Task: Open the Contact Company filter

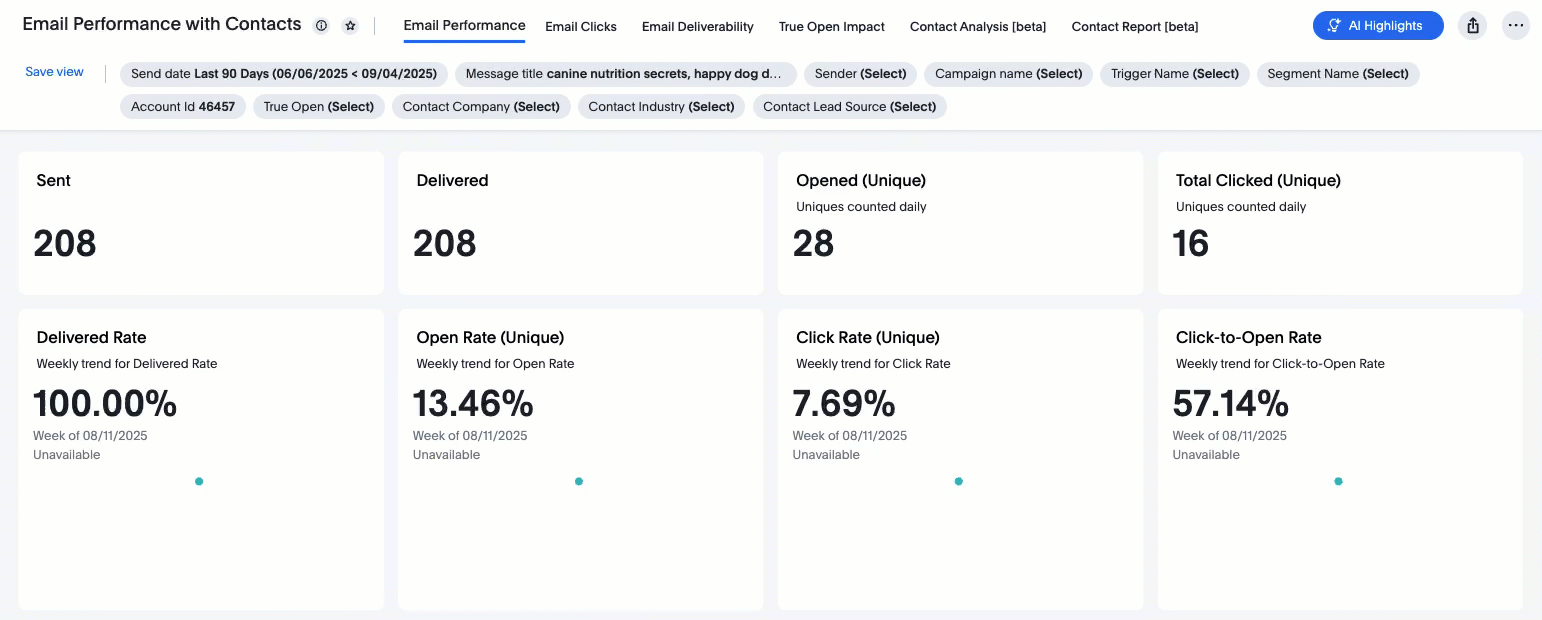Action: pyautogui.click(x=481, y=107)
